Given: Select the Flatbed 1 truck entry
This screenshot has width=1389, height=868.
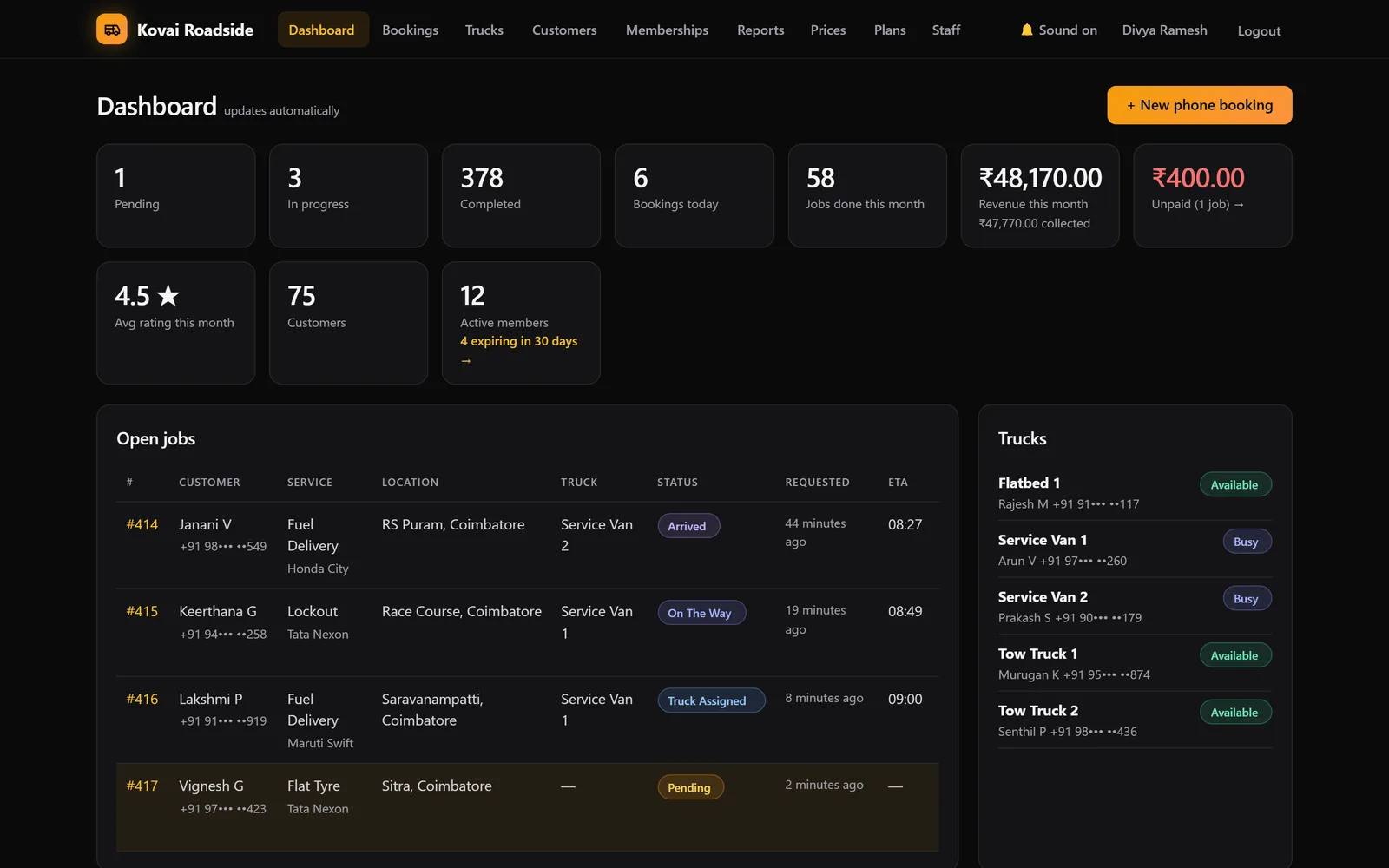Looking at the screenshot, I should (1134, 492).
